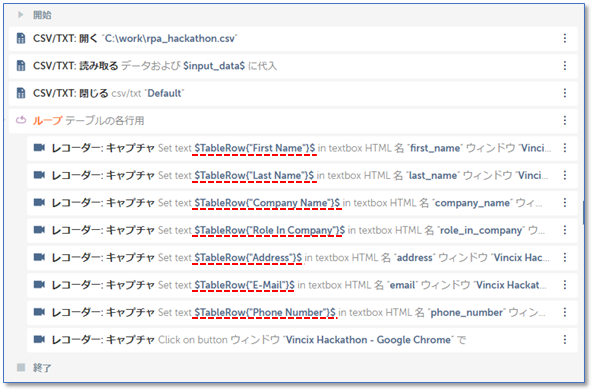Screen dimensions: 594x392
Task: Click the recorder camera icon for Click on button
Action: point(39,339)
